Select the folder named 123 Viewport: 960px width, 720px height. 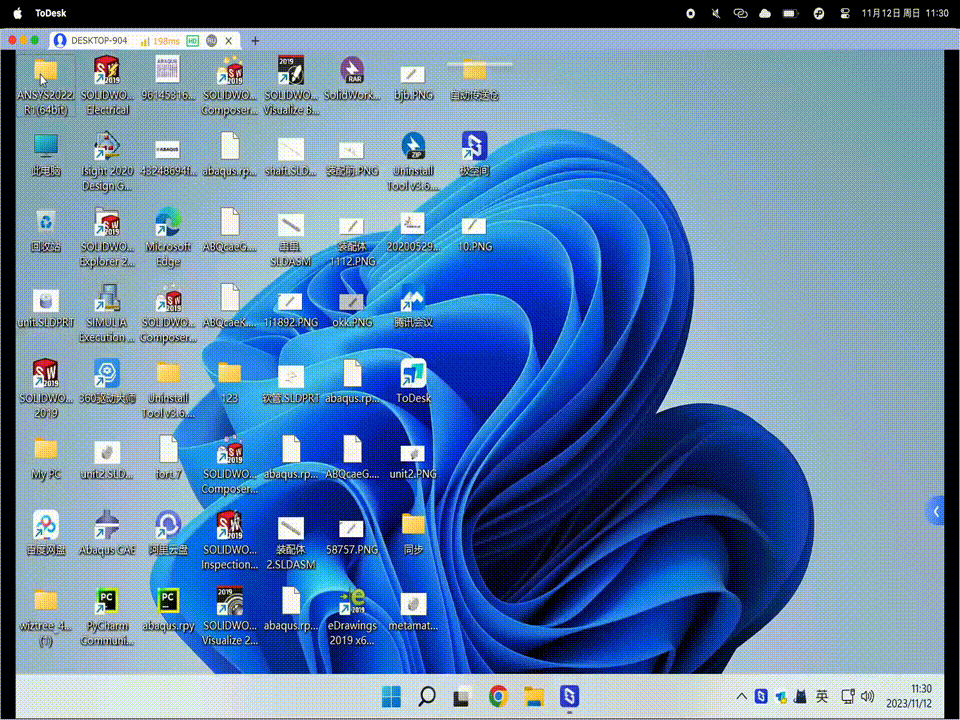[230, 381]
